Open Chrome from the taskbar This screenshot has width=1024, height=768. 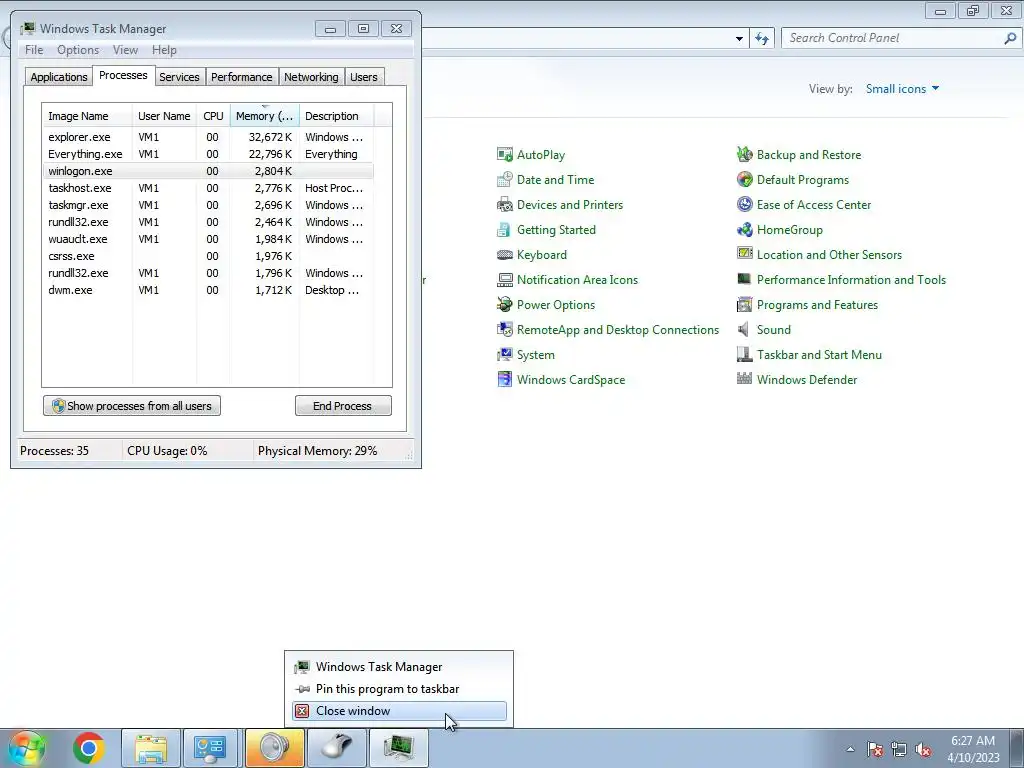pyautogui.click(x=89, y=748)
